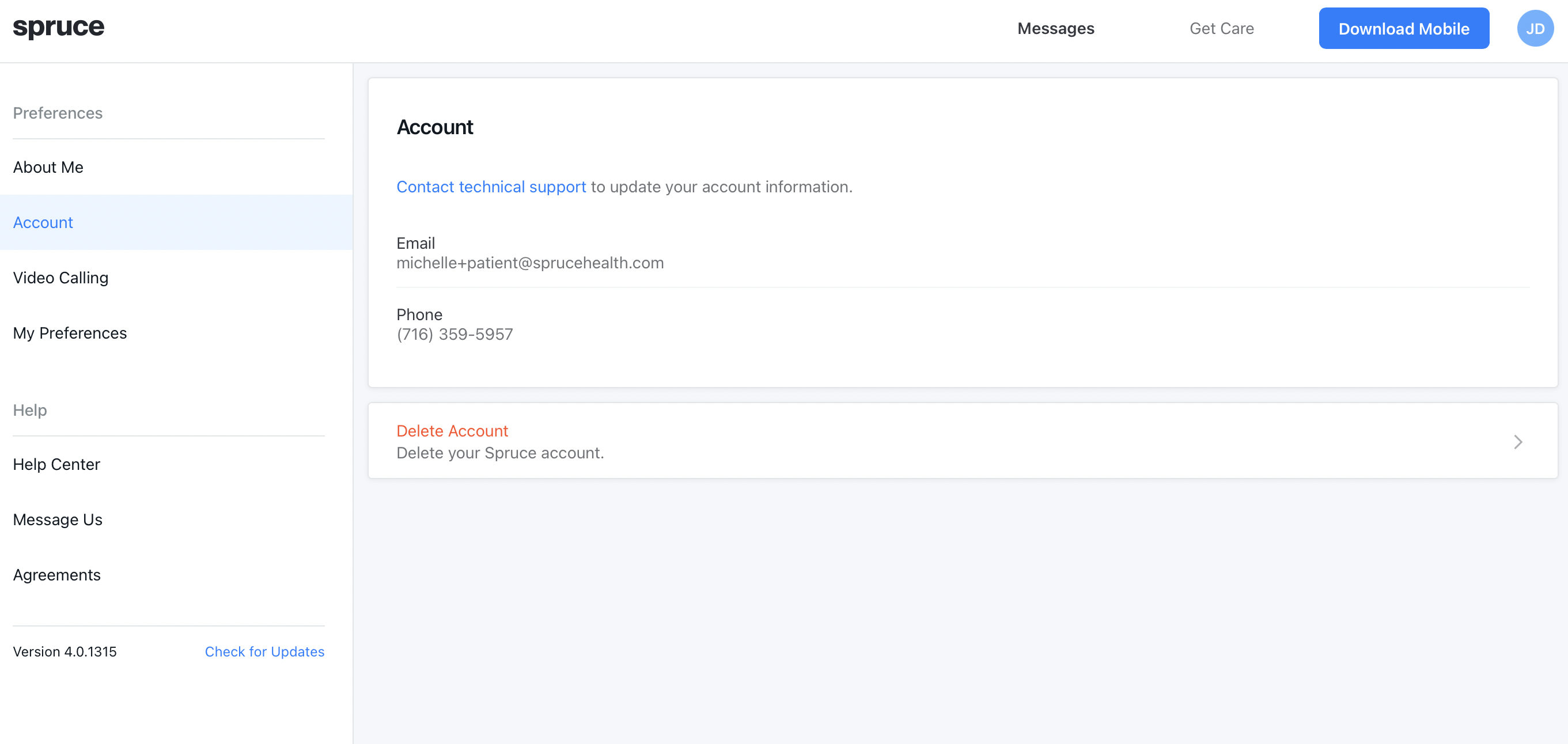Select the email address text
Image resolution: width=1568 pixels, height=744 pixels.
530,262
